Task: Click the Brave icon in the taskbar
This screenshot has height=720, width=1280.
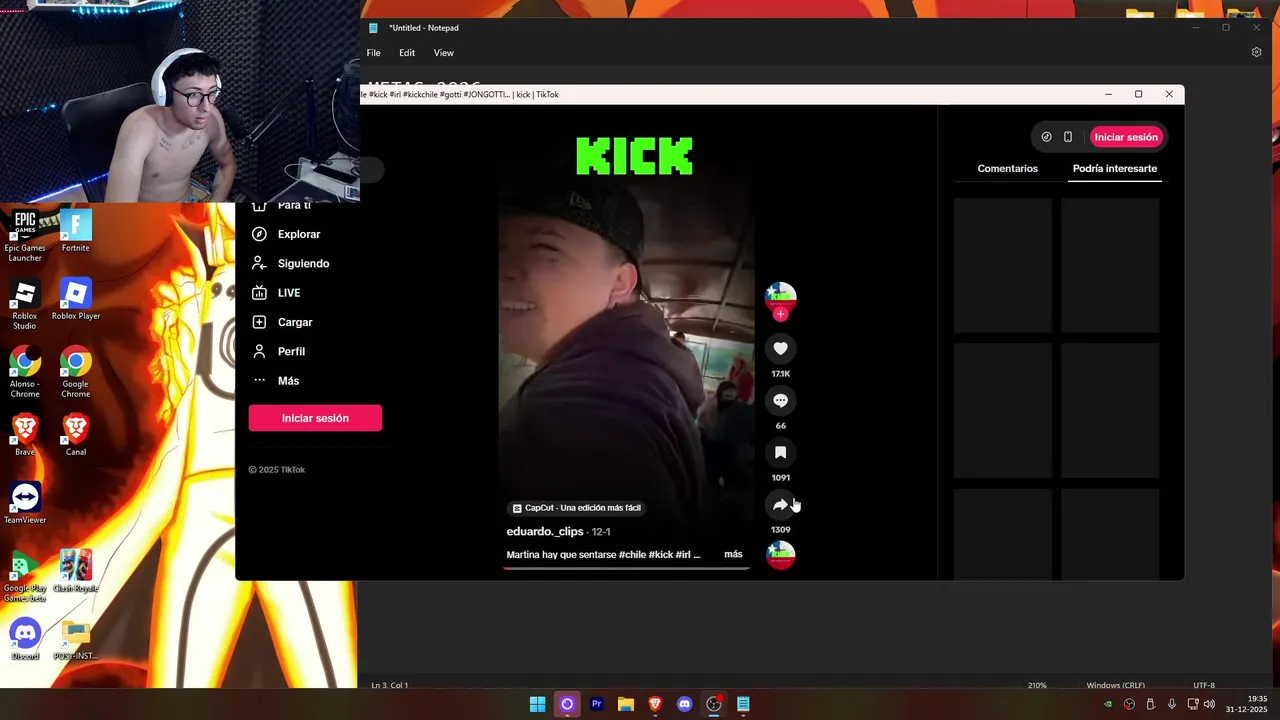Action: tap(655, 704)
